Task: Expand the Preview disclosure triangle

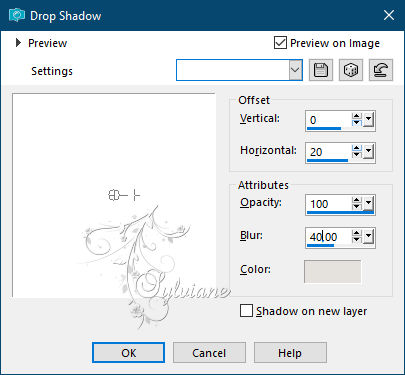Action: pos(18,43)
